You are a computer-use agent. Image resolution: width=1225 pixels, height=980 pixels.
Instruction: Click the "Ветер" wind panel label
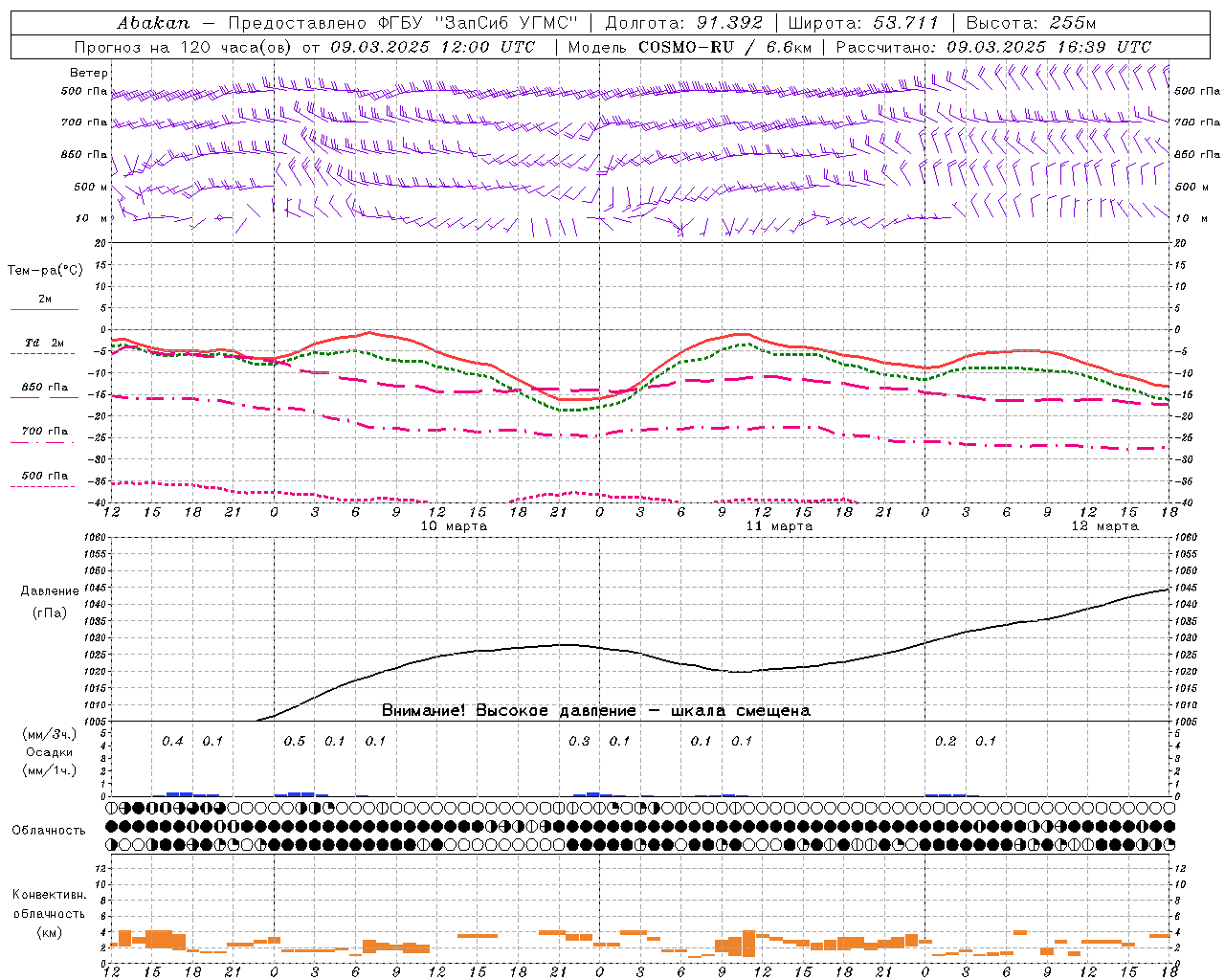point(89,73)
